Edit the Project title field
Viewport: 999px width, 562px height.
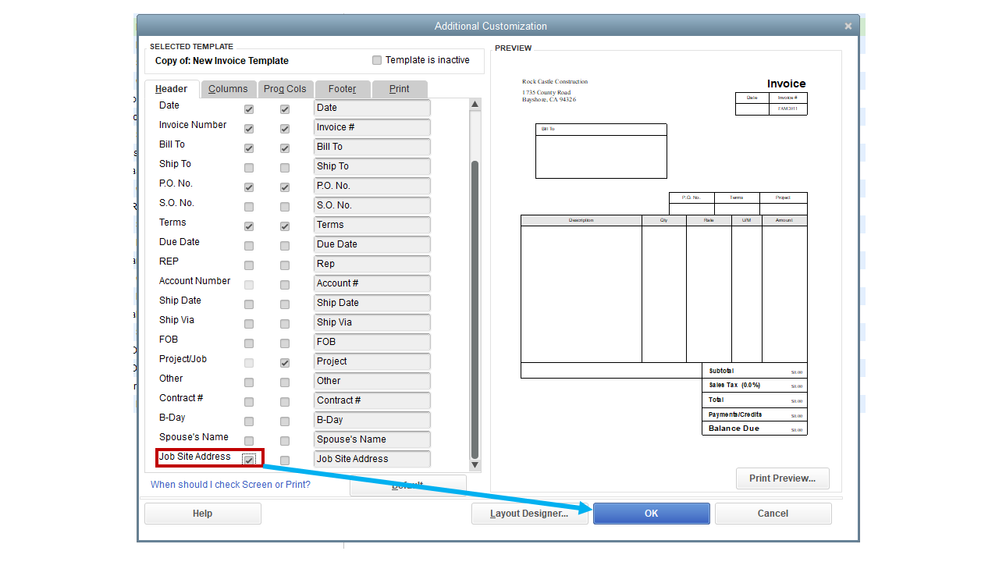click(x=372, y=361)
